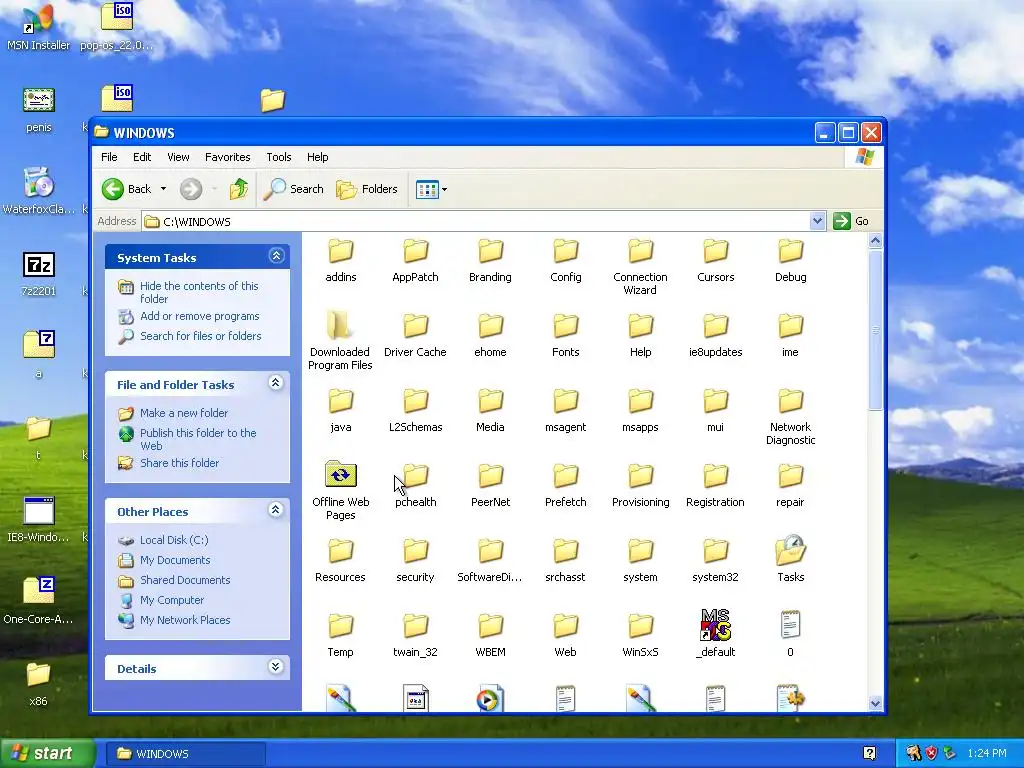Viewport: 1024px width, 768px height.
Task: Go to My Network Places
Action: coord(185,620)
